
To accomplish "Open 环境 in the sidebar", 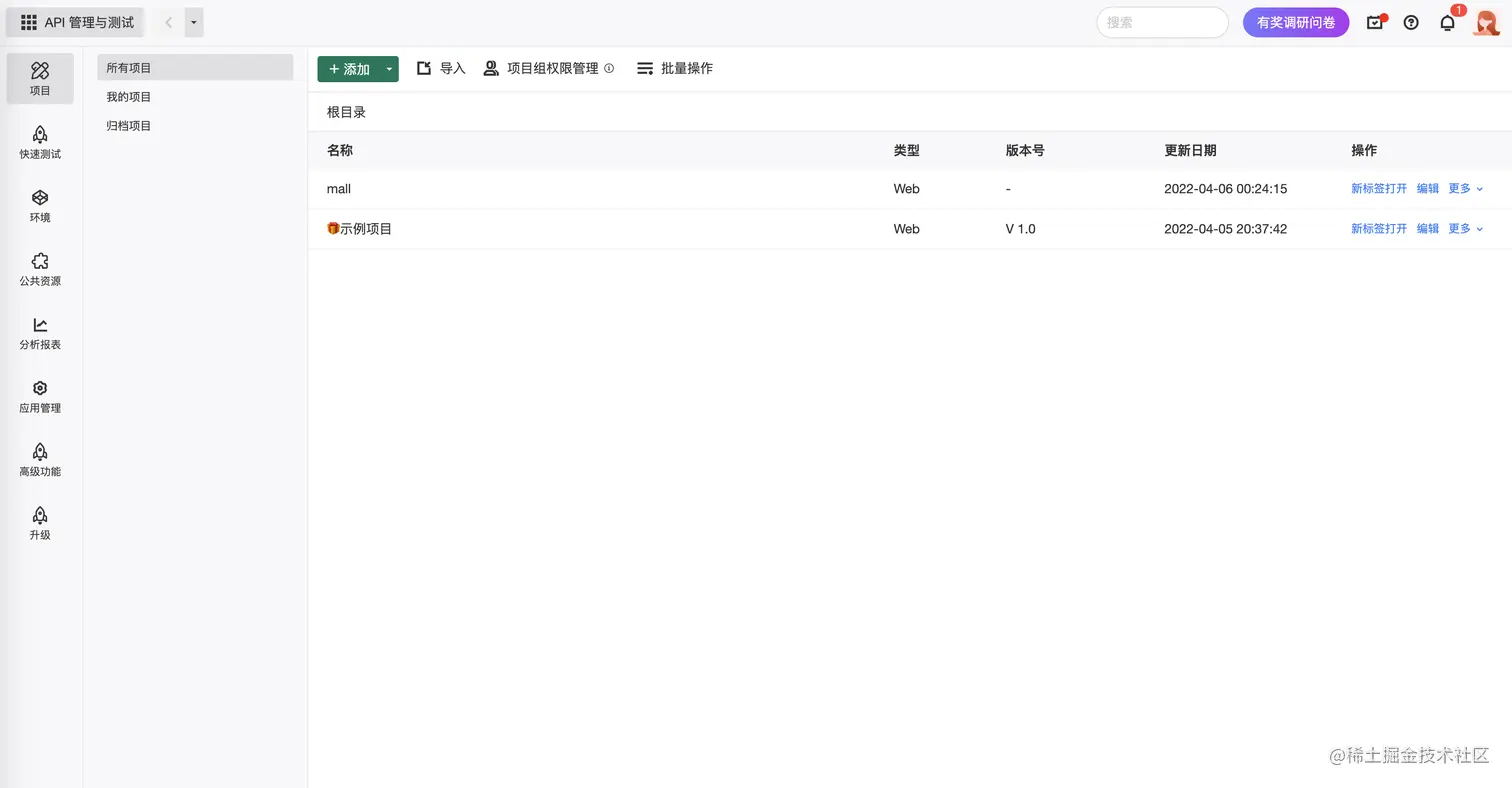I will (40, 205).
